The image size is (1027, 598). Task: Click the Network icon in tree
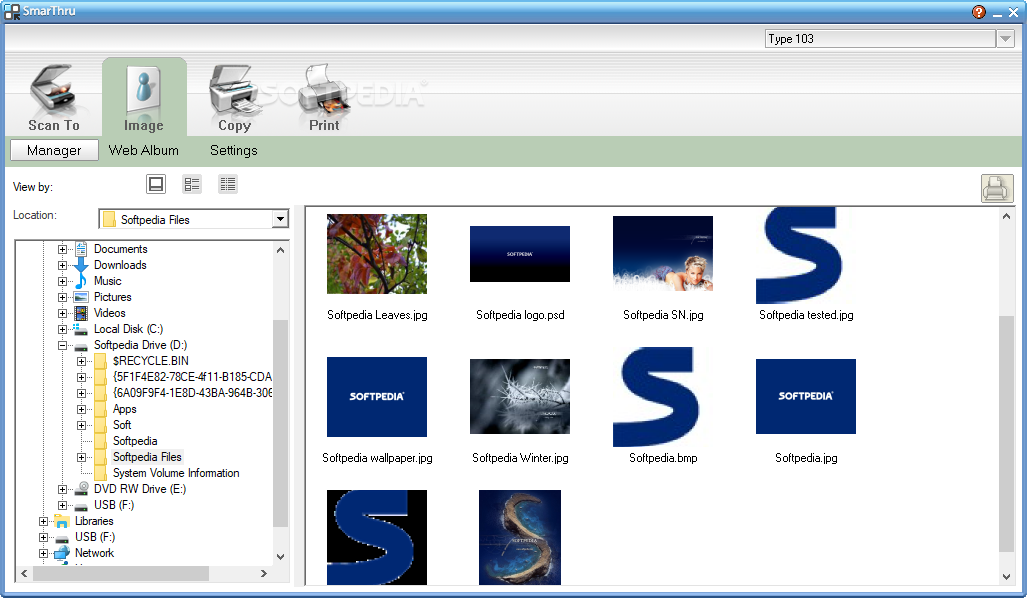pos(62,553)
